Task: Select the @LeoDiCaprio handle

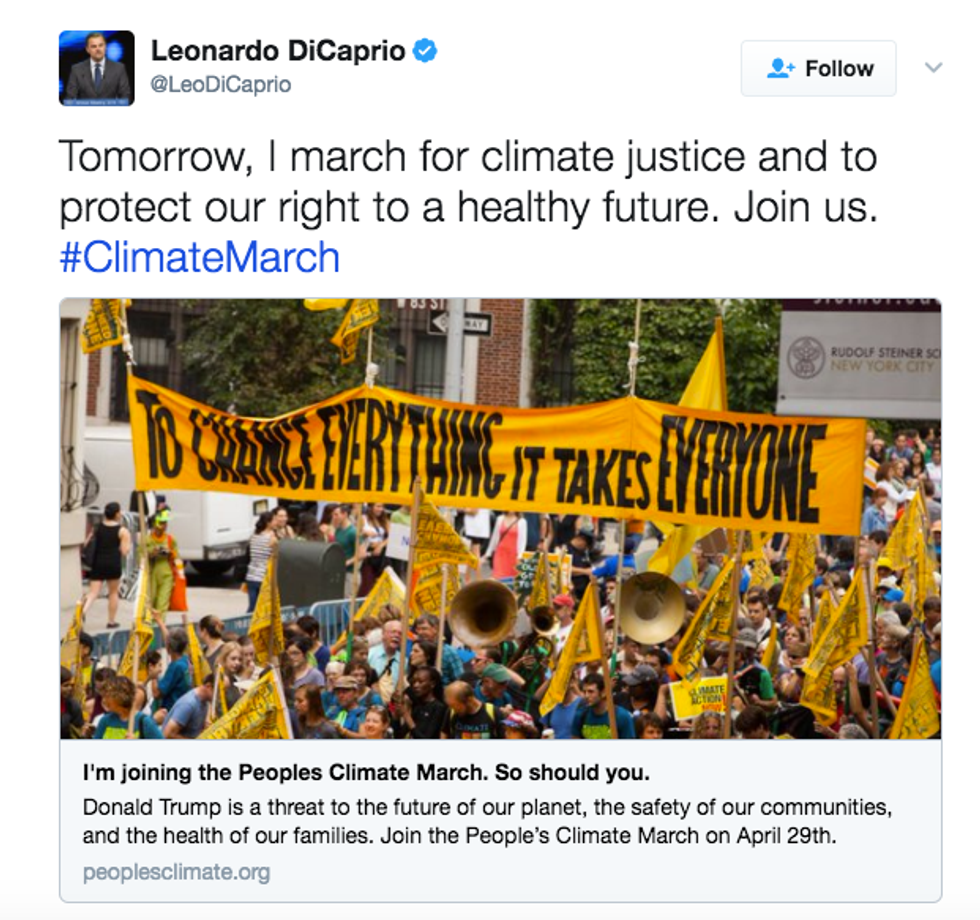Action: 221,84
